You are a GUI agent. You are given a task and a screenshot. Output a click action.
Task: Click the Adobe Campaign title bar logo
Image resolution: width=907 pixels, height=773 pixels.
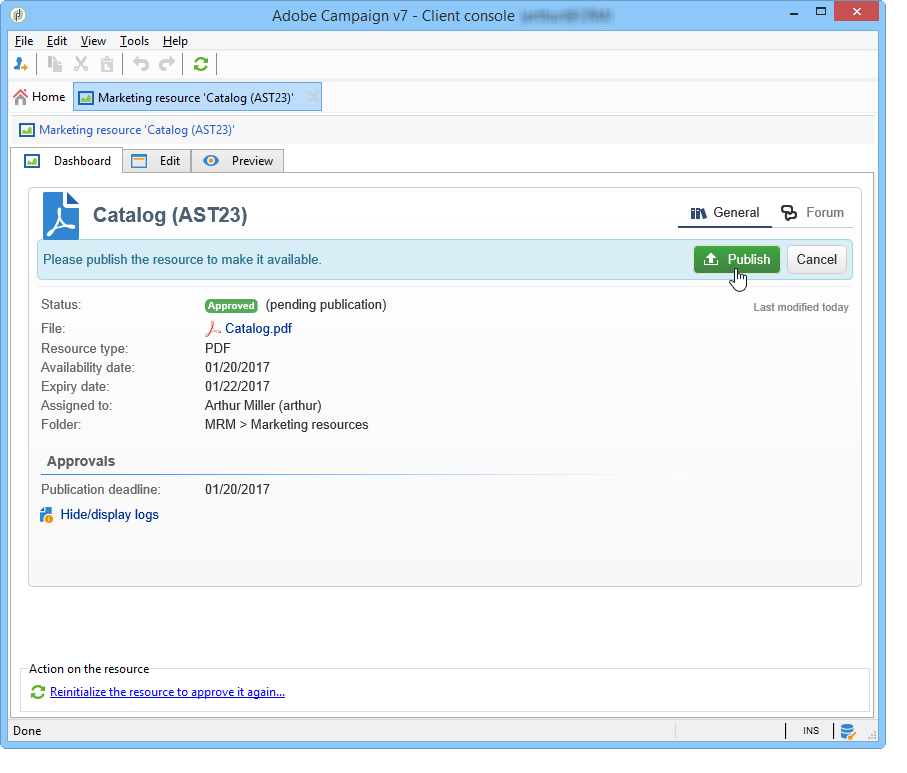click(19, 15)
